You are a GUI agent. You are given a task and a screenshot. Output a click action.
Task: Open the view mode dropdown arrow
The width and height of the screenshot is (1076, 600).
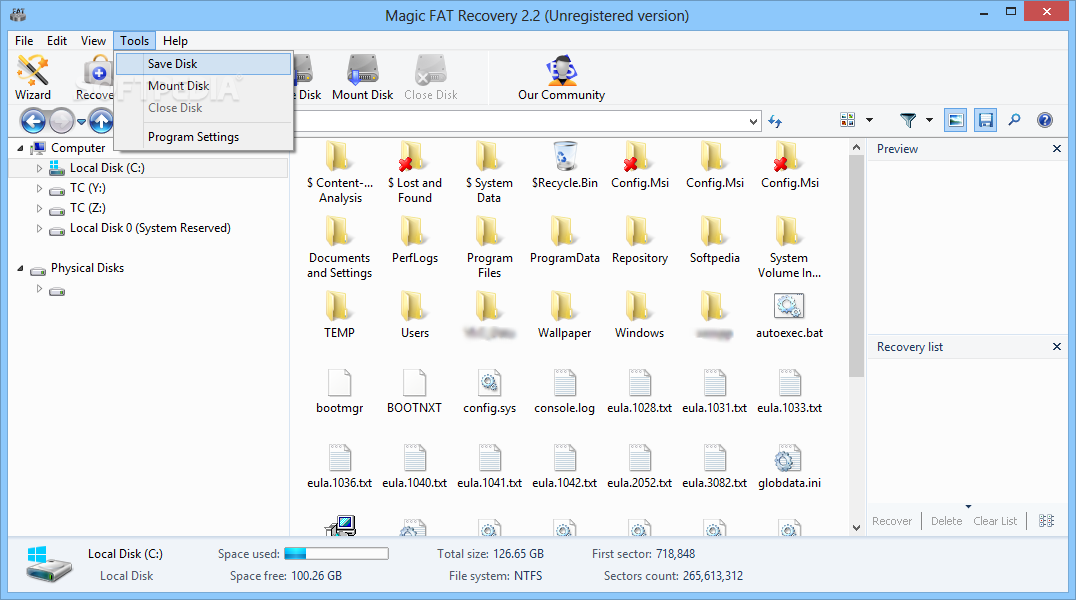click(869, 120)
